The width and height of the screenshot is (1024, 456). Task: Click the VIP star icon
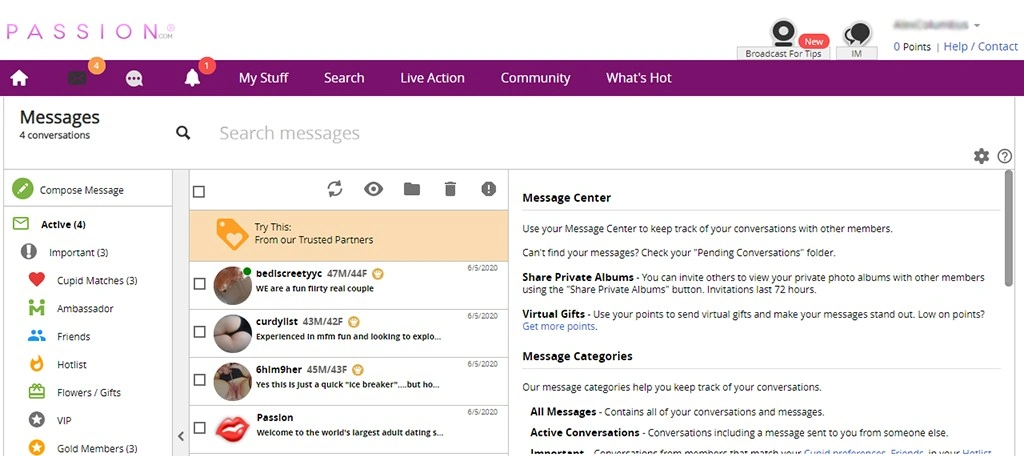pyautogui.click(x=37, y=420)
